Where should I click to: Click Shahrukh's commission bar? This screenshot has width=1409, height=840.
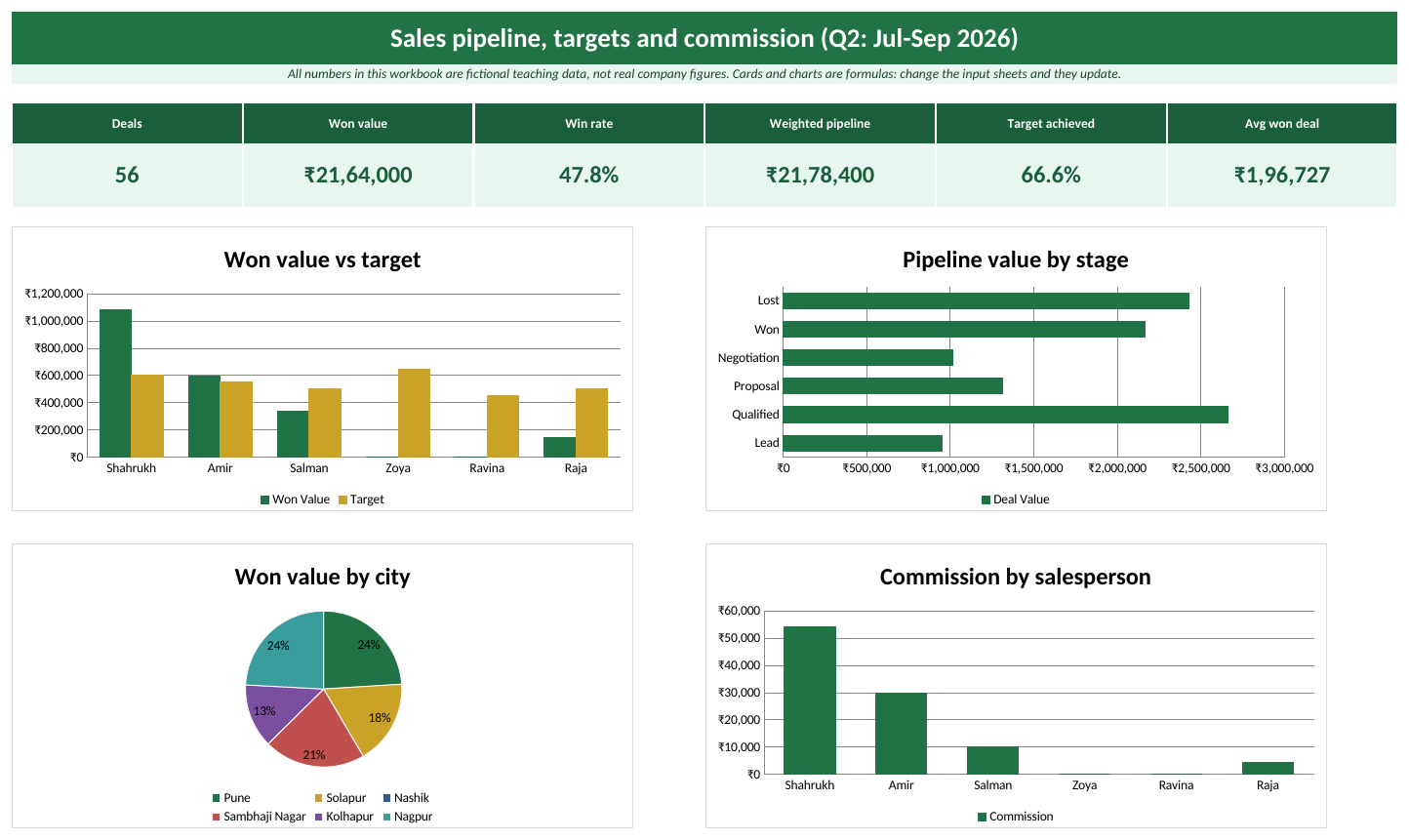tap(810, 700)
